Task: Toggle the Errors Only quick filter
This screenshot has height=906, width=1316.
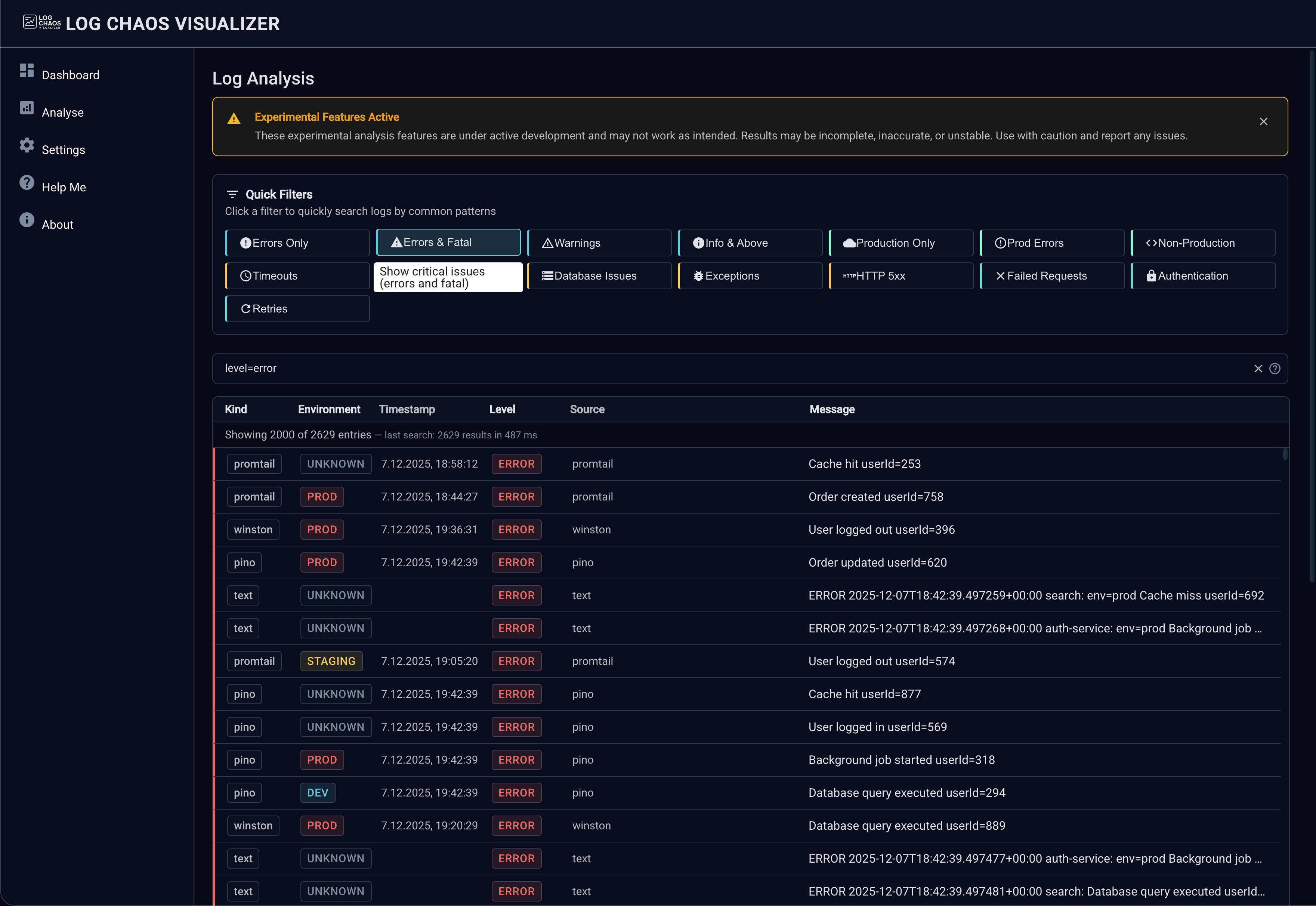Action: click(x=297, y=243)
